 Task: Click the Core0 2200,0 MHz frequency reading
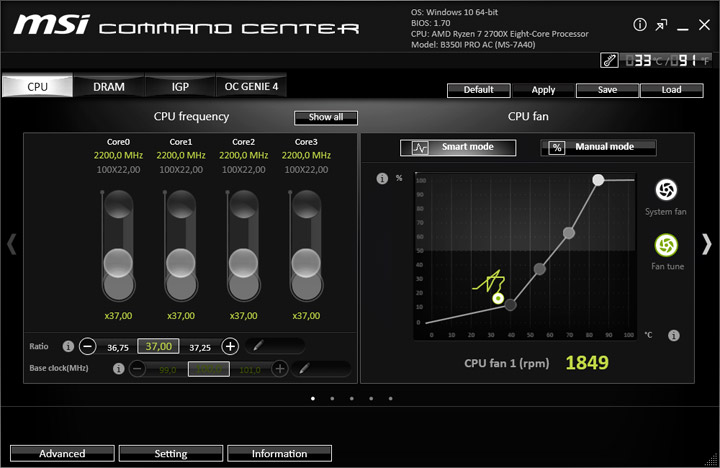pyautogui.click(x=118, y=155)
